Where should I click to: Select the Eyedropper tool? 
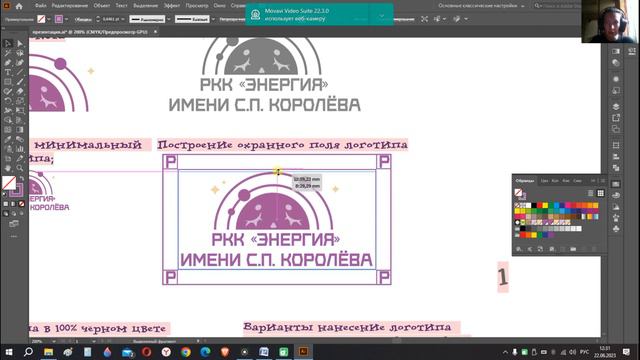tap(8, 139)
